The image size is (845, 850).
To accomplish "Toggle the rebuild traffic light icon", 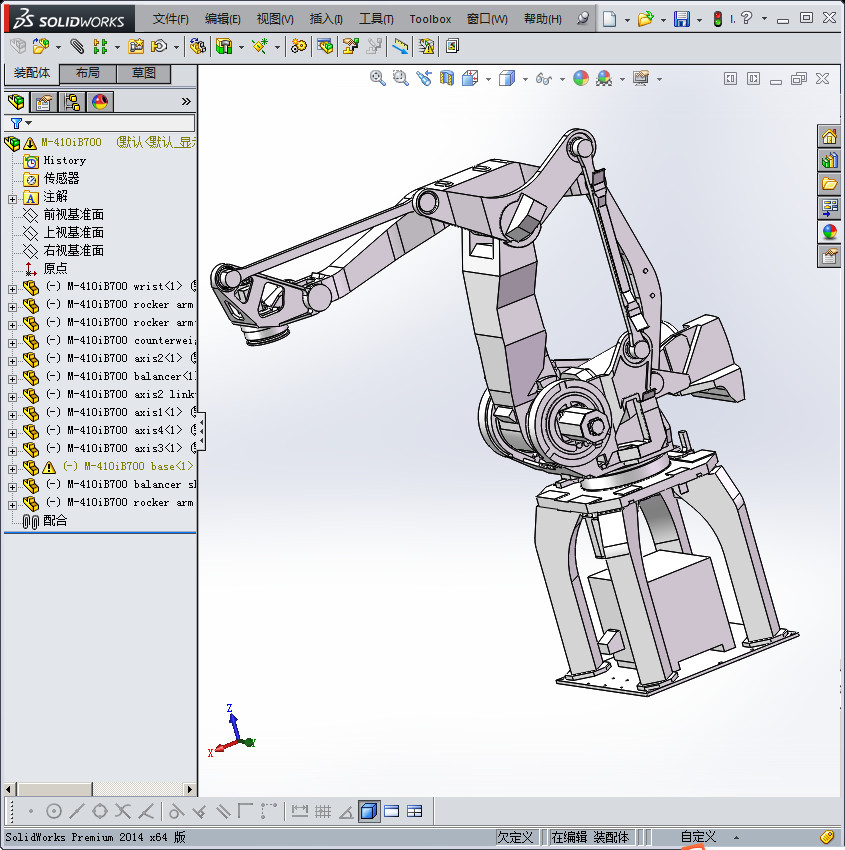I will coord(716,19).
